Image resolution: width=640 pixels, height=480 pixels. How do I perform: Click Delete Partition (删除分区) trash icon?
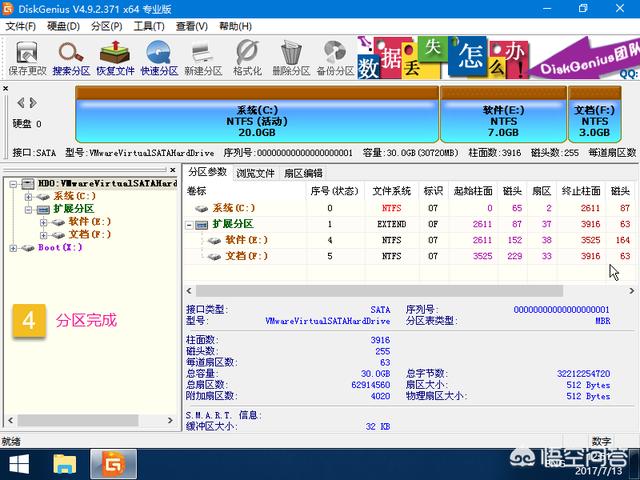pyautogui.click(x=291, y=58)
